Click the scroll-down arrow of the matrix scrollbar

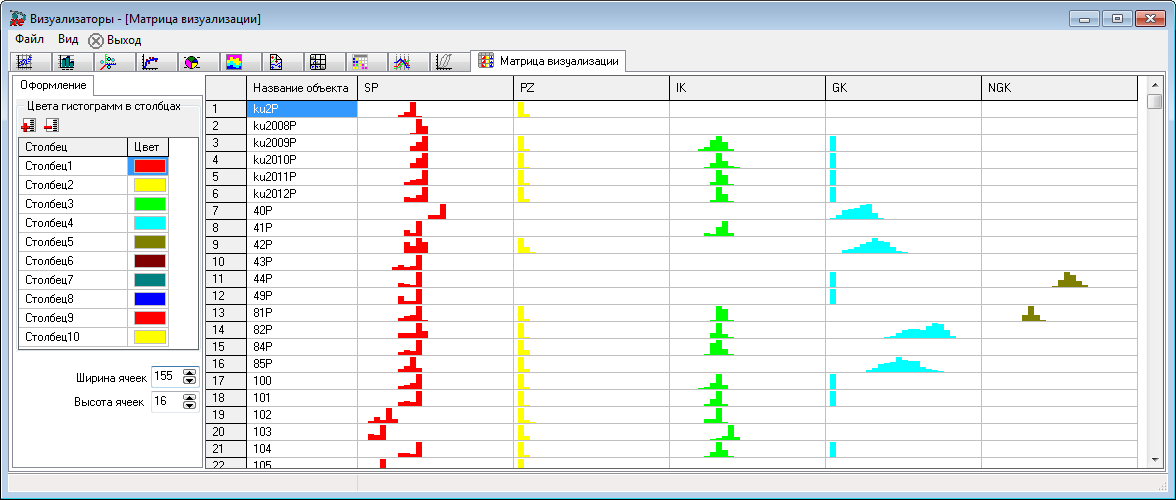(x=1154, y=459)
